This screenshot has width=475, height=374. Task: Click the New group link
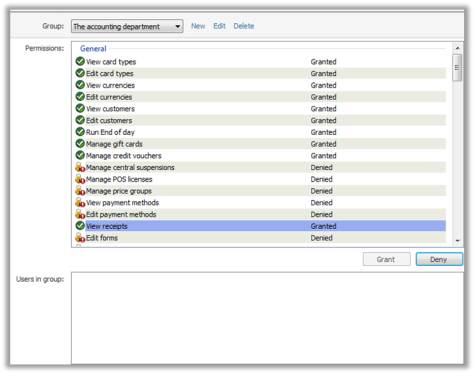(198, 26)
